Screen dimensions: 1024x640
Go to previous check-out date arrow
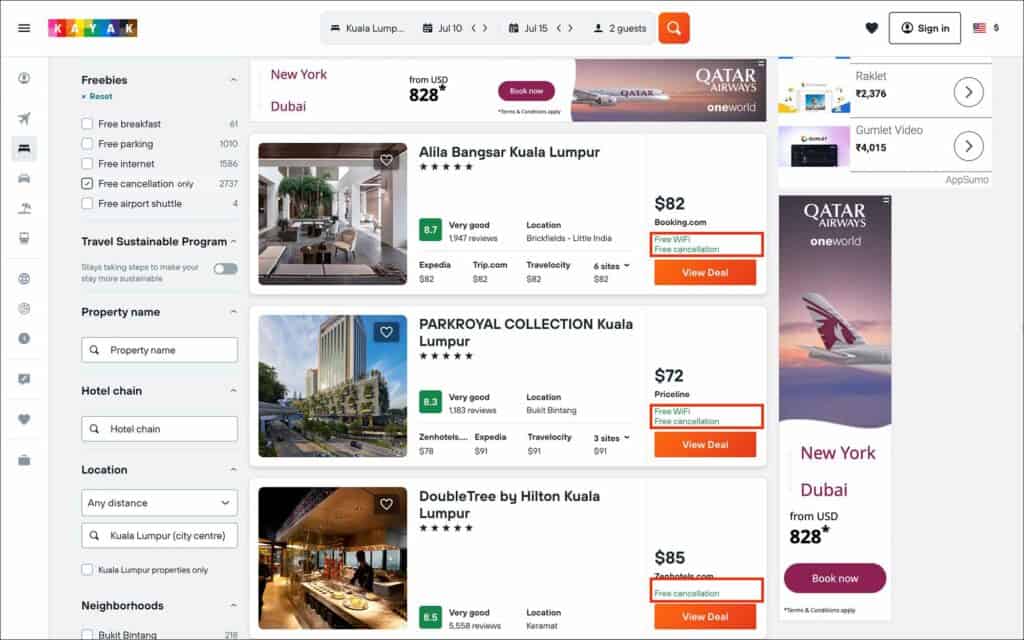point(559,28)
